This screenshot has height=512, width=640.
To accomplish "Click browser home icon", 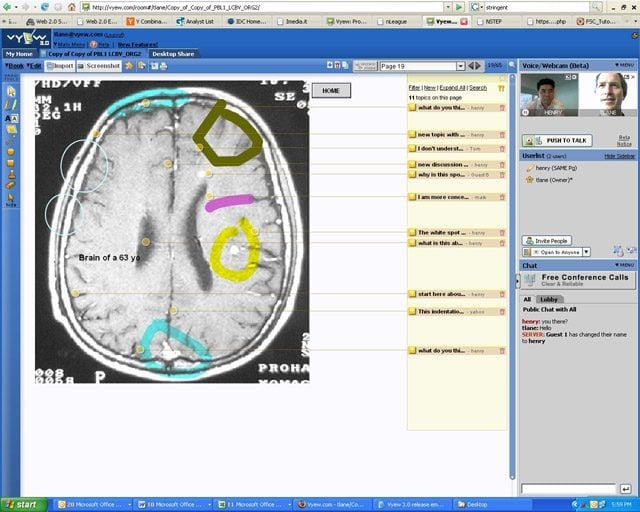I will [71, 7].
